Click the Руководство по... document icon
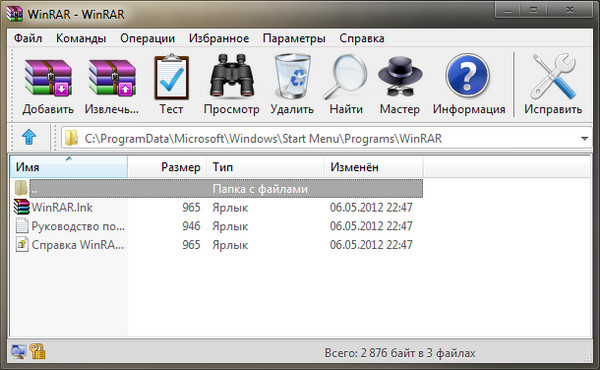 tap(22, 225)
